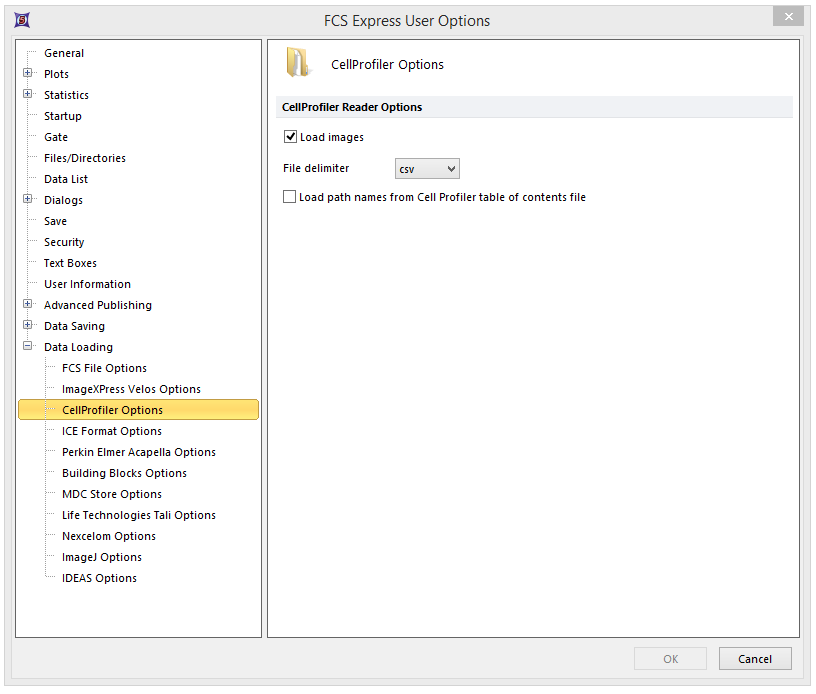Go to IDEAS Options
Image resolution: width=816 pixels, height=694 pixels.
pos(99,578)
